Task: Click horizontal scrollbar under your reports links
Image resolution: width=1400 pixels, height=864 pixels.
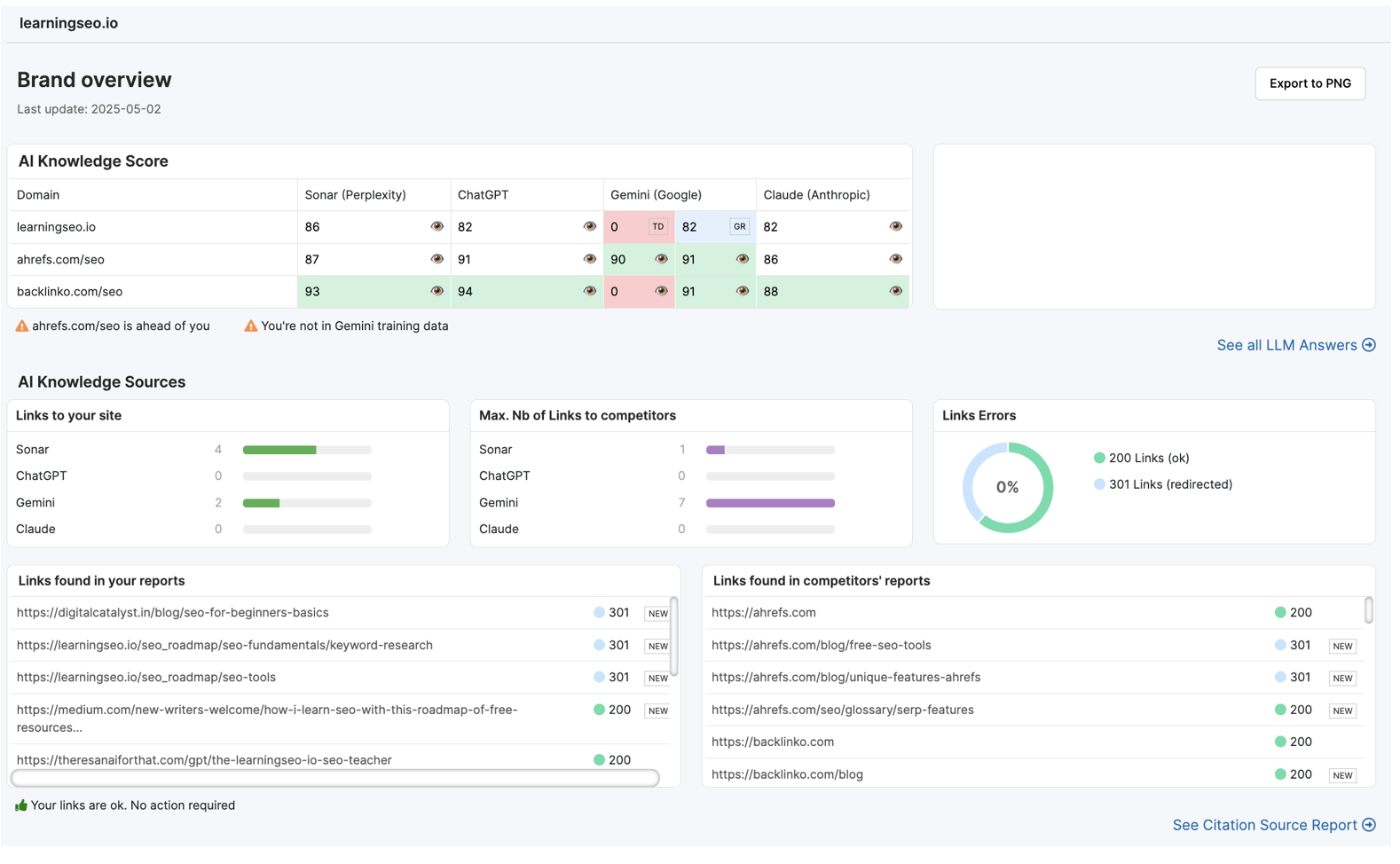Action: pos(334,778)
